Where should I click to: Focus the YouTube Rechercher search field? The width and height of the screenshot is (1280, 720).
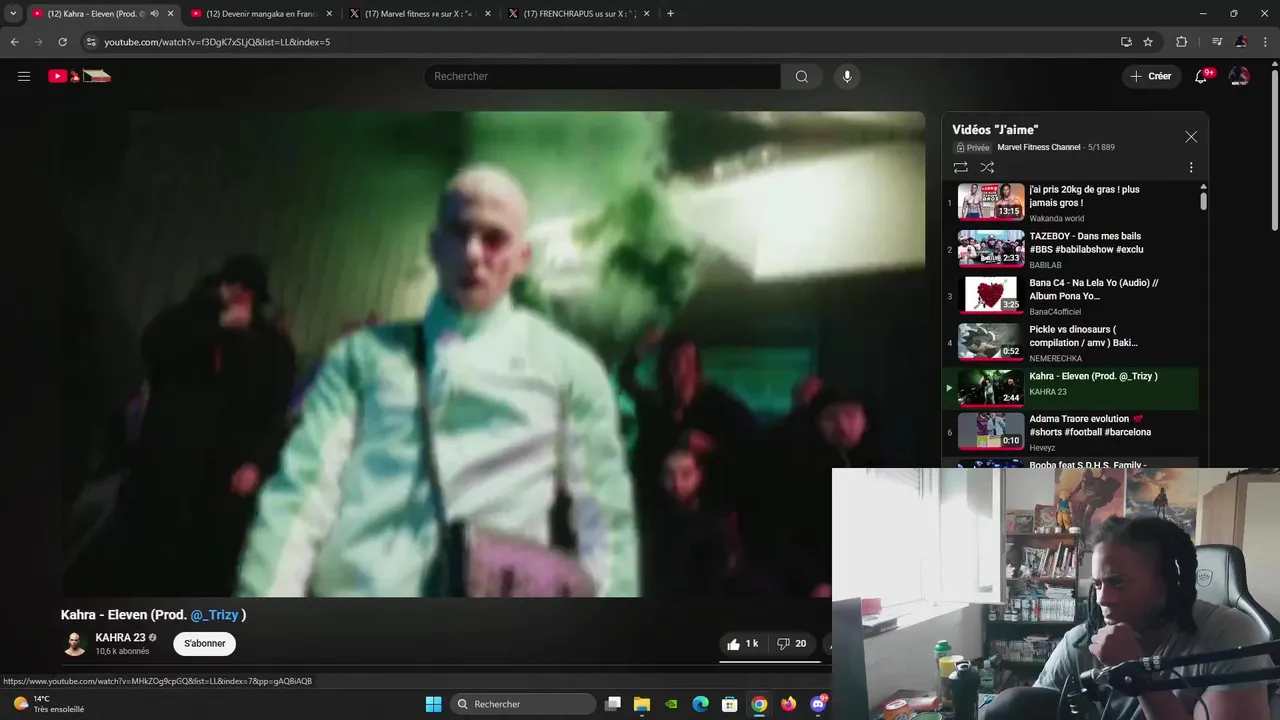602,77
